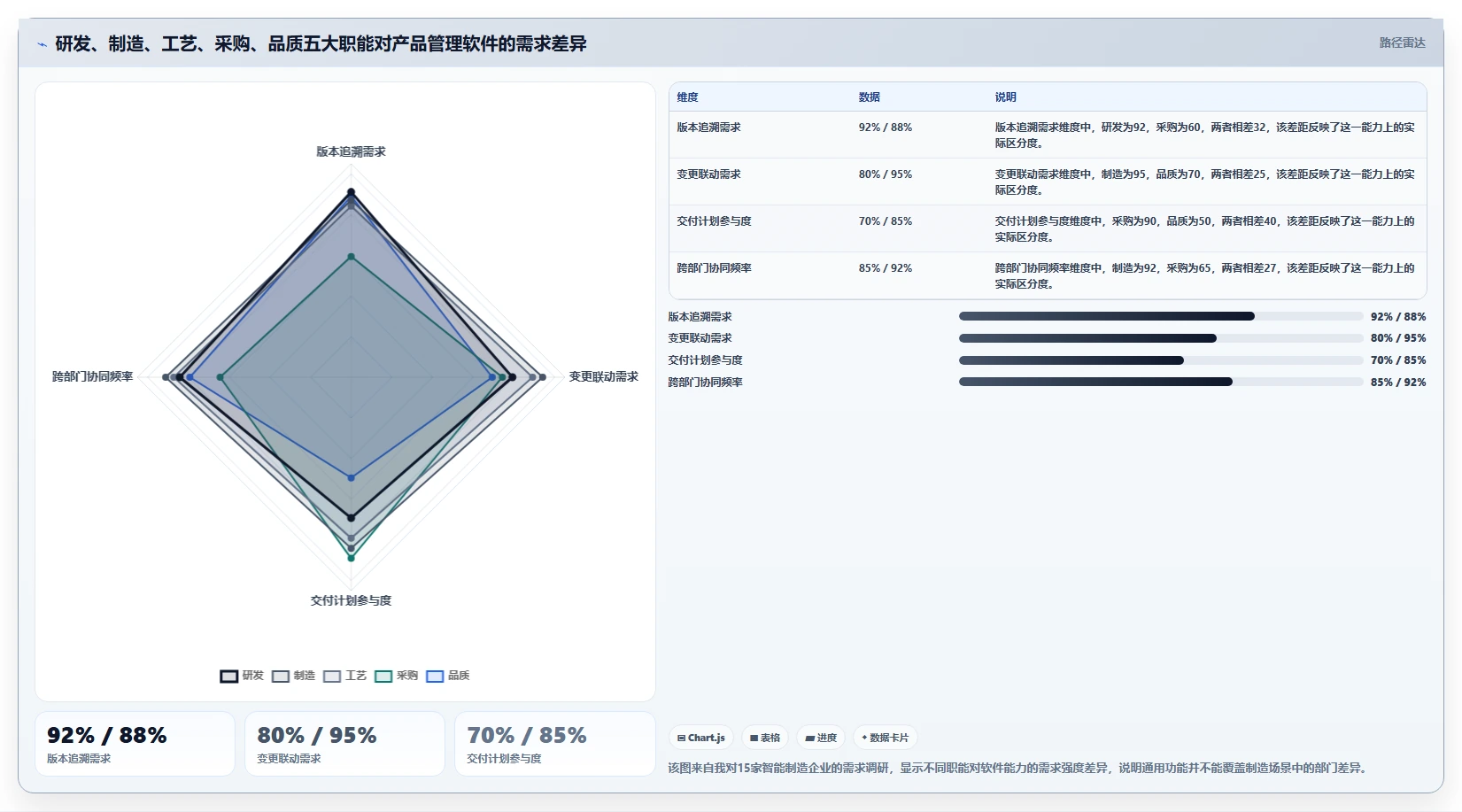Click the 采购 data point at chart bottom
The image size is (1462, 812).
pyautogui.click(x=351, y=558)
